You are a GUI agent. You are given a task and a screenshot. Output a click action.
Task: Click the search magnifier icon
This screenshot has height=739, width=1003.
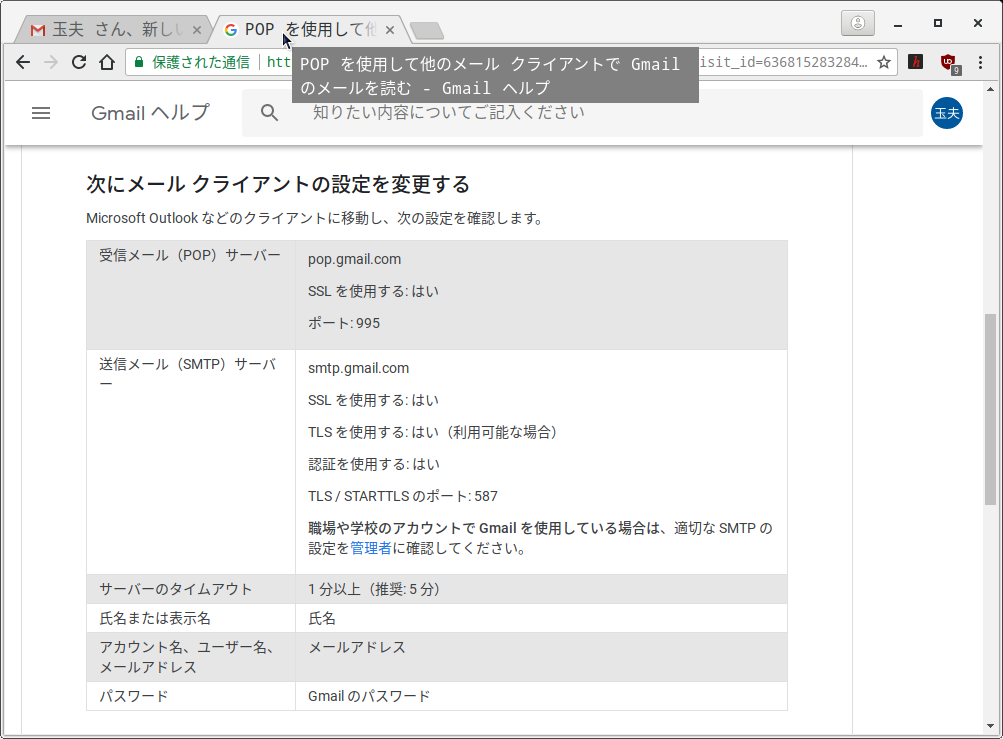pos(269,113)
